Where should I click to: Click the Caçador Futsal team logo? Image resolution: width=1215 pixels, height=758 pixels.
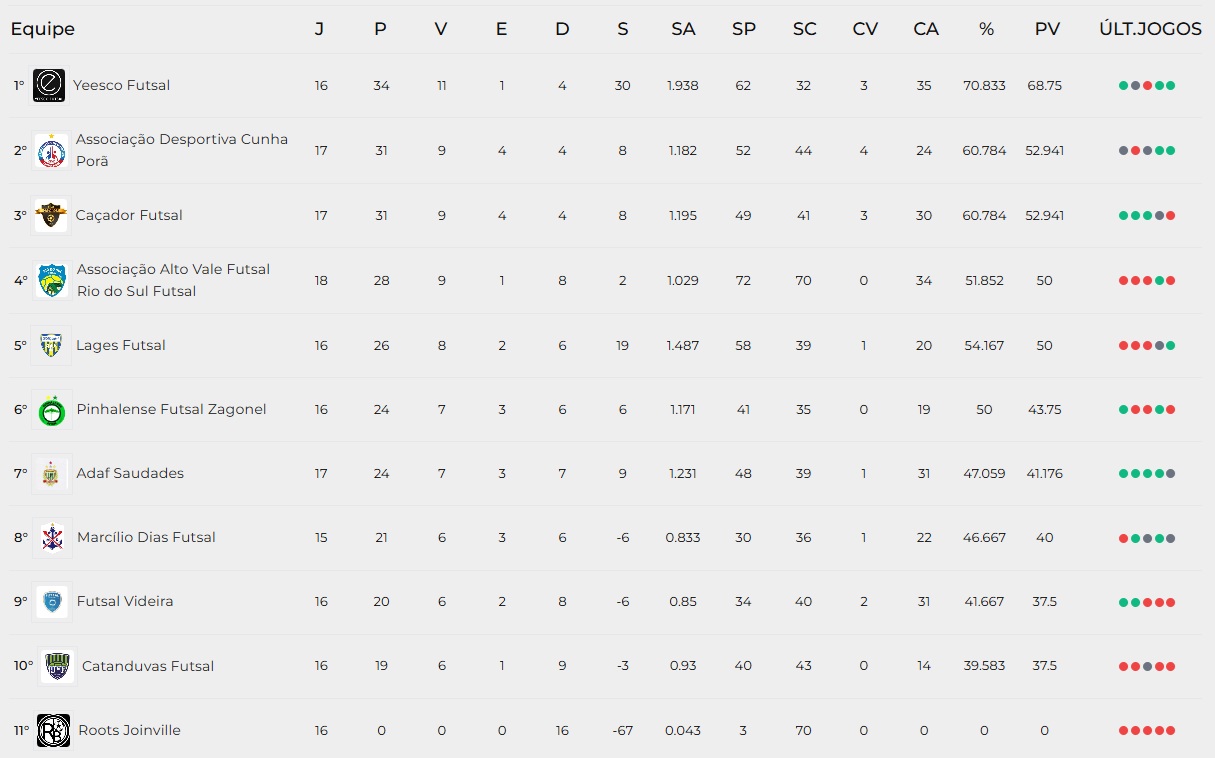[50, 215]
